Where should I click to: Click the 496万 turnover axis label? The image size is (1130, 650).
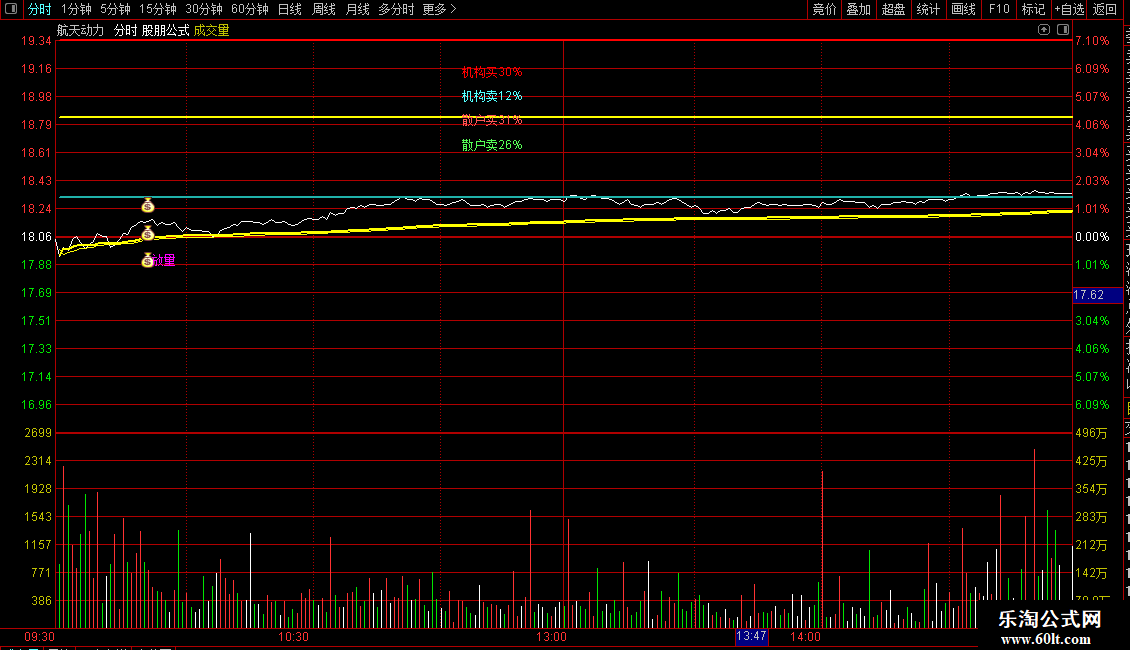click(x=1091, y=433)
